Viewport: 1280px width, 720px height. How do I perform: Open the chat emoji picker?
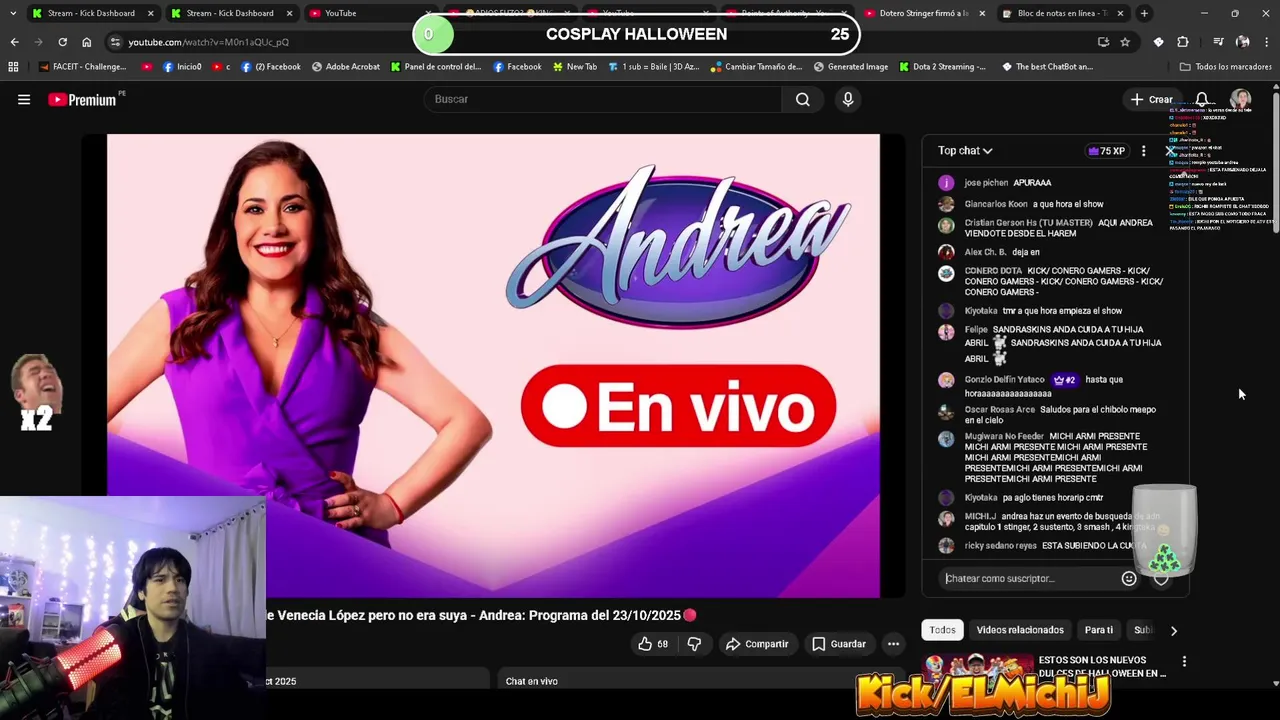click(1128, 578)
